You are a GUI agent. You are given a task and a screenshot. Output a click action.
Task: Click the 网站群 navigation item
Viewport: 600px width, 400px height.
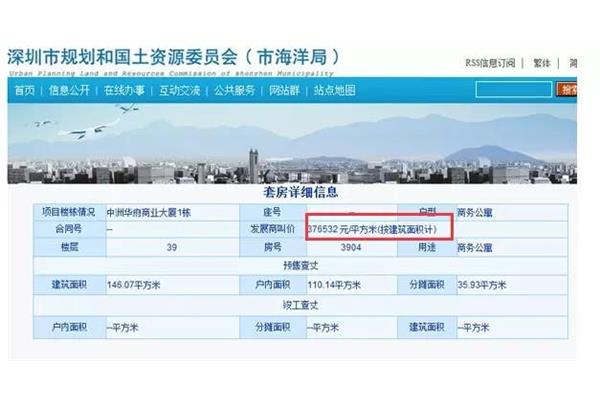tap(284, 90)
